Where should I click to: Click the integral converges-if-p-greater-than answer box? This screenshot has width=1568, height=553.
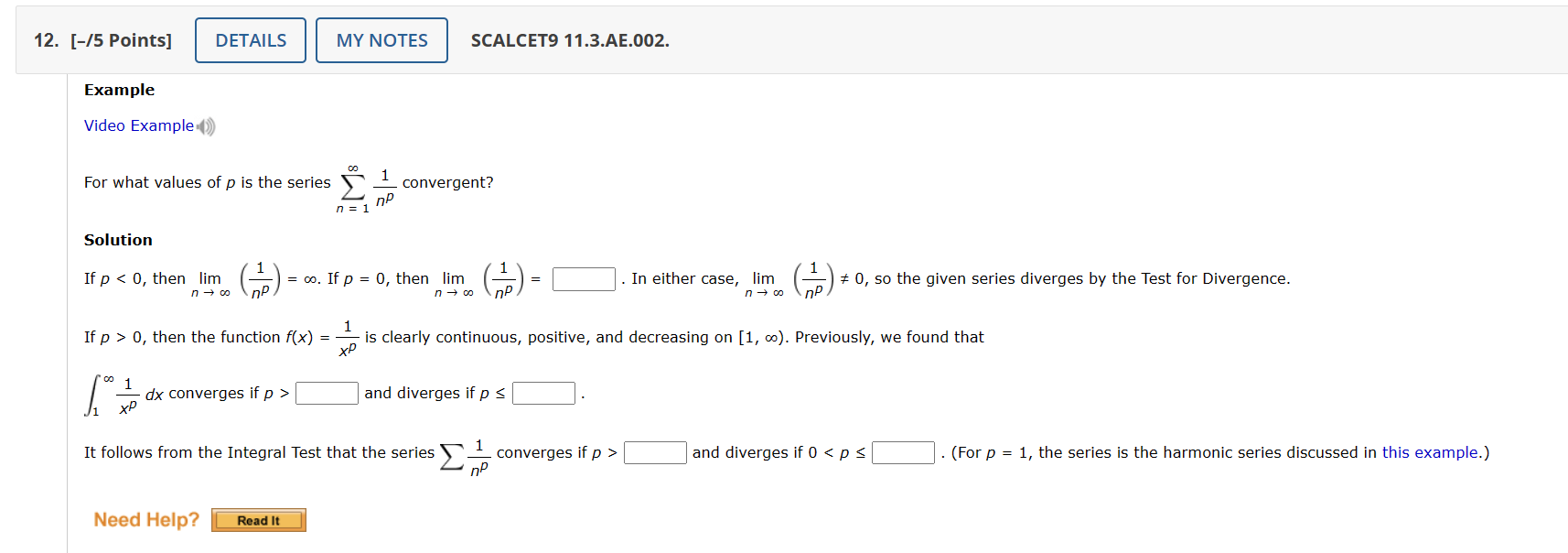[x=327, y=393]
